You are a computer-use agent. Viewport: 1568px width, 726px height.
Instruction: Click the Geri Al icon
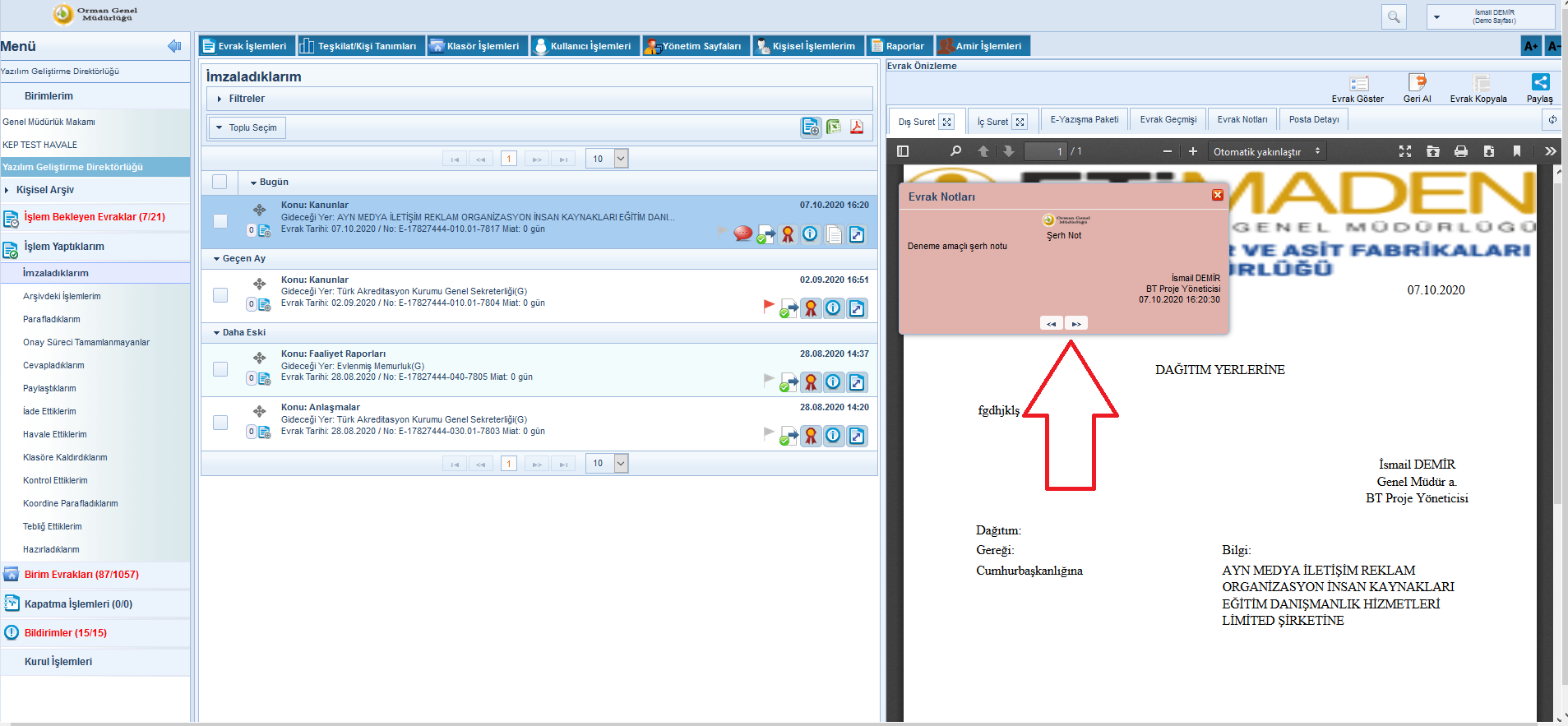pyautogui.click(x=1417, y=83)
